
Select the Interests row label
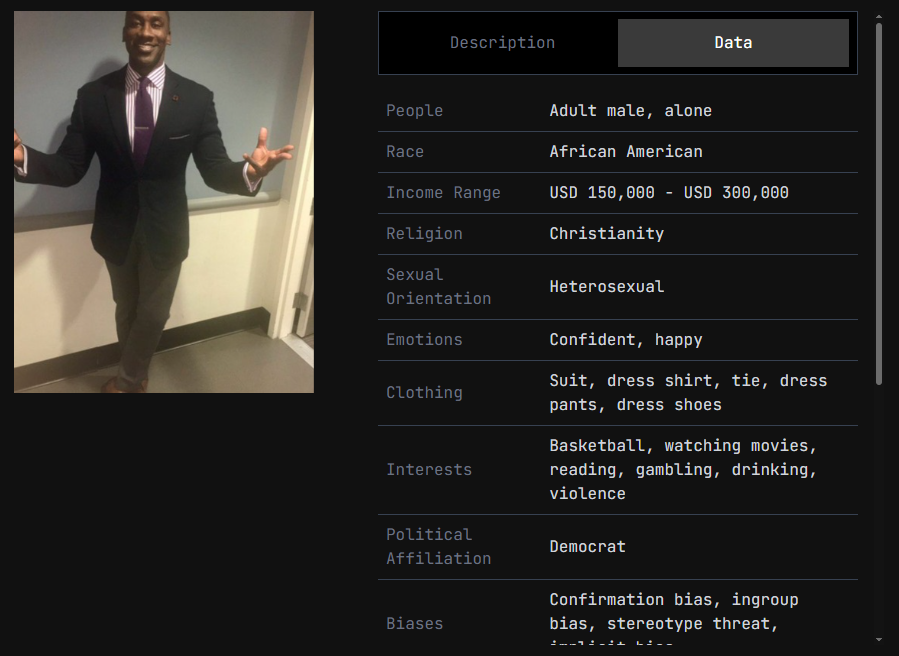[429, 470]
